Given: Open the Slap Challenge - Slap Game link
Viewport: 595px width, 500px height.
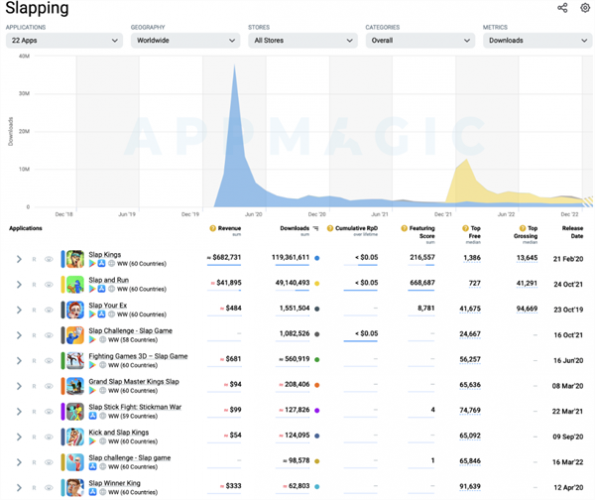Looking at the screenshot, I should (x=131, y=330).
